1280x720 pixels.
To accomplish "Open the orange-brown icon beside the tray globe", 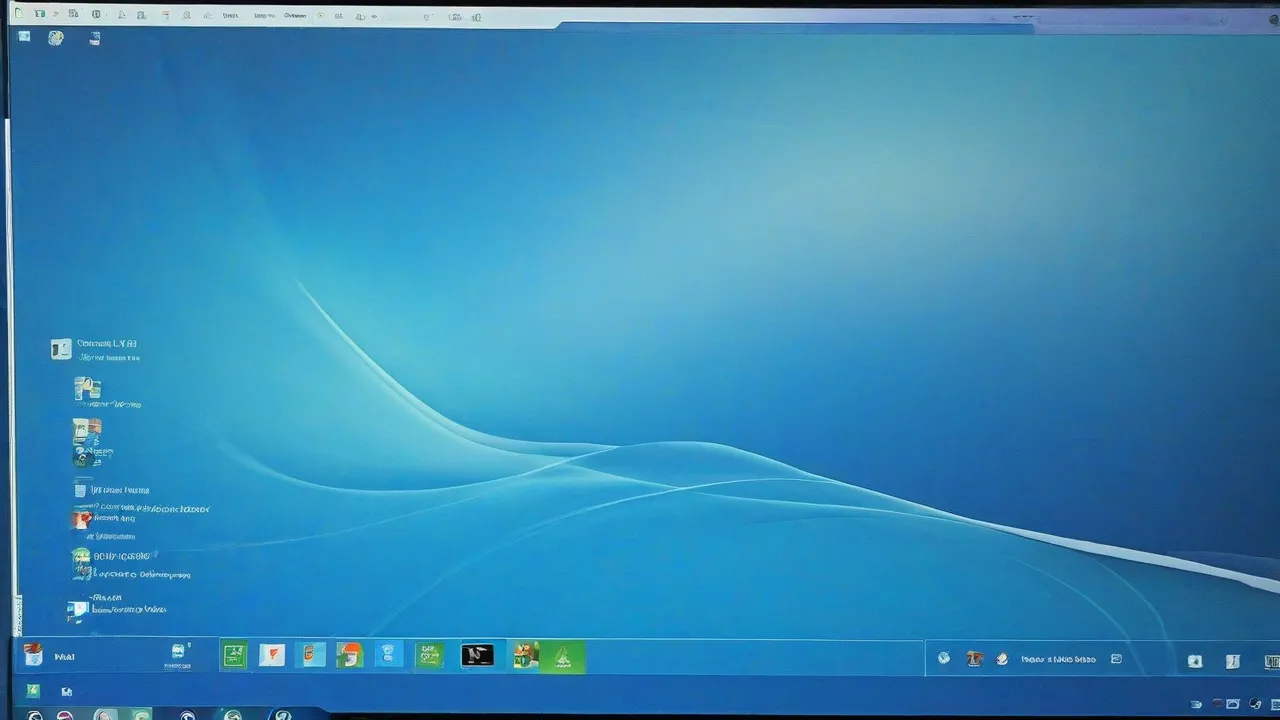I will [x=974, y=658].
